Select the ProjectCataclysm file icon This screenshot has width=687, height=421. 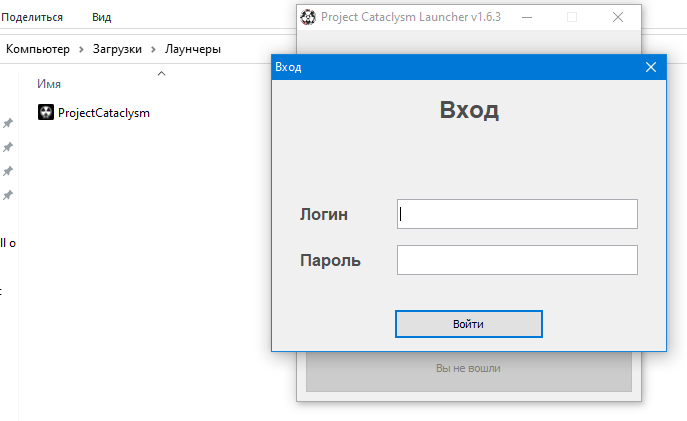pyautogui.click(x=46, y=112)
